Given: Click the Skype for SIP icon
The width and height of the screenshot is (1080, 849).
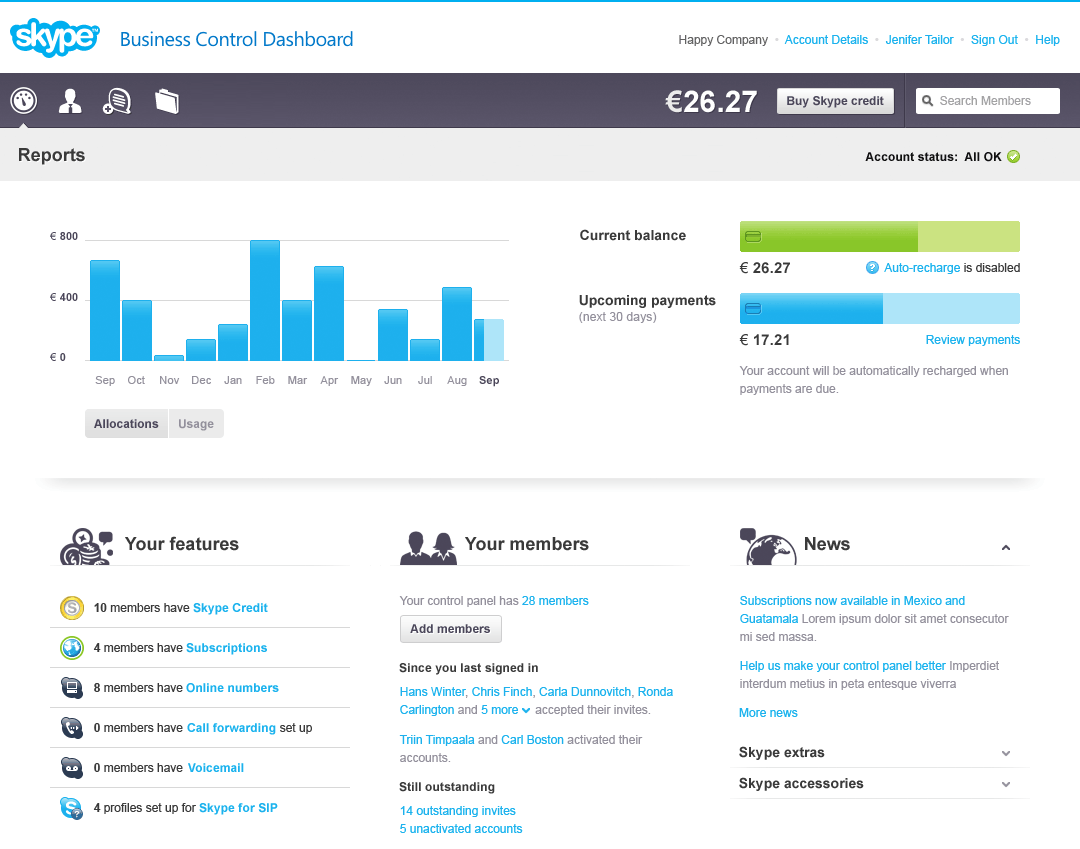Looking at the screenshot, I should coord(71,808).
